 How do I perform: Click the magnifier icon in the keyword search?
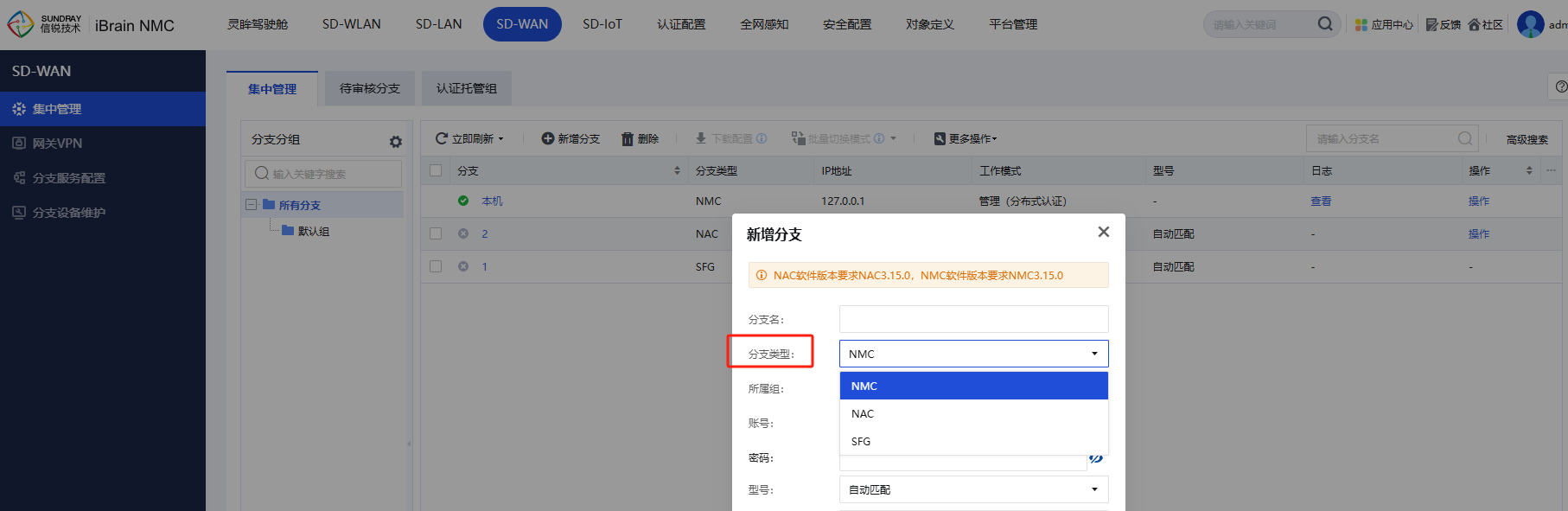click(1324, 24)
